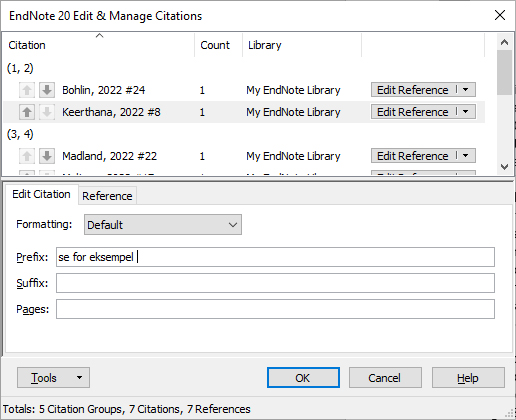This screenshot has width=516, height=420.
Task: Click disabled up arrow beside Madland citation
Action: click(27, 156)
